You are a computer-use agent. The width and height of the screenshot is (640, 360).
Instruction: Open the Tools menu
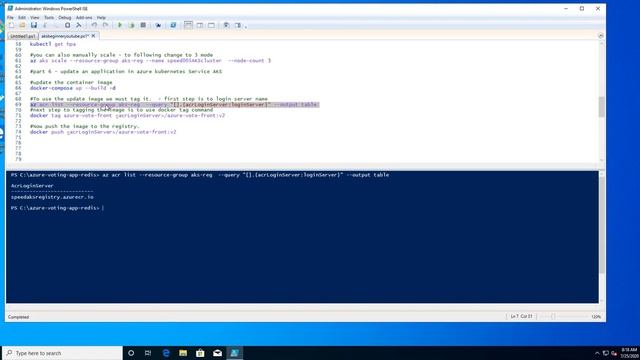point(49,18)
